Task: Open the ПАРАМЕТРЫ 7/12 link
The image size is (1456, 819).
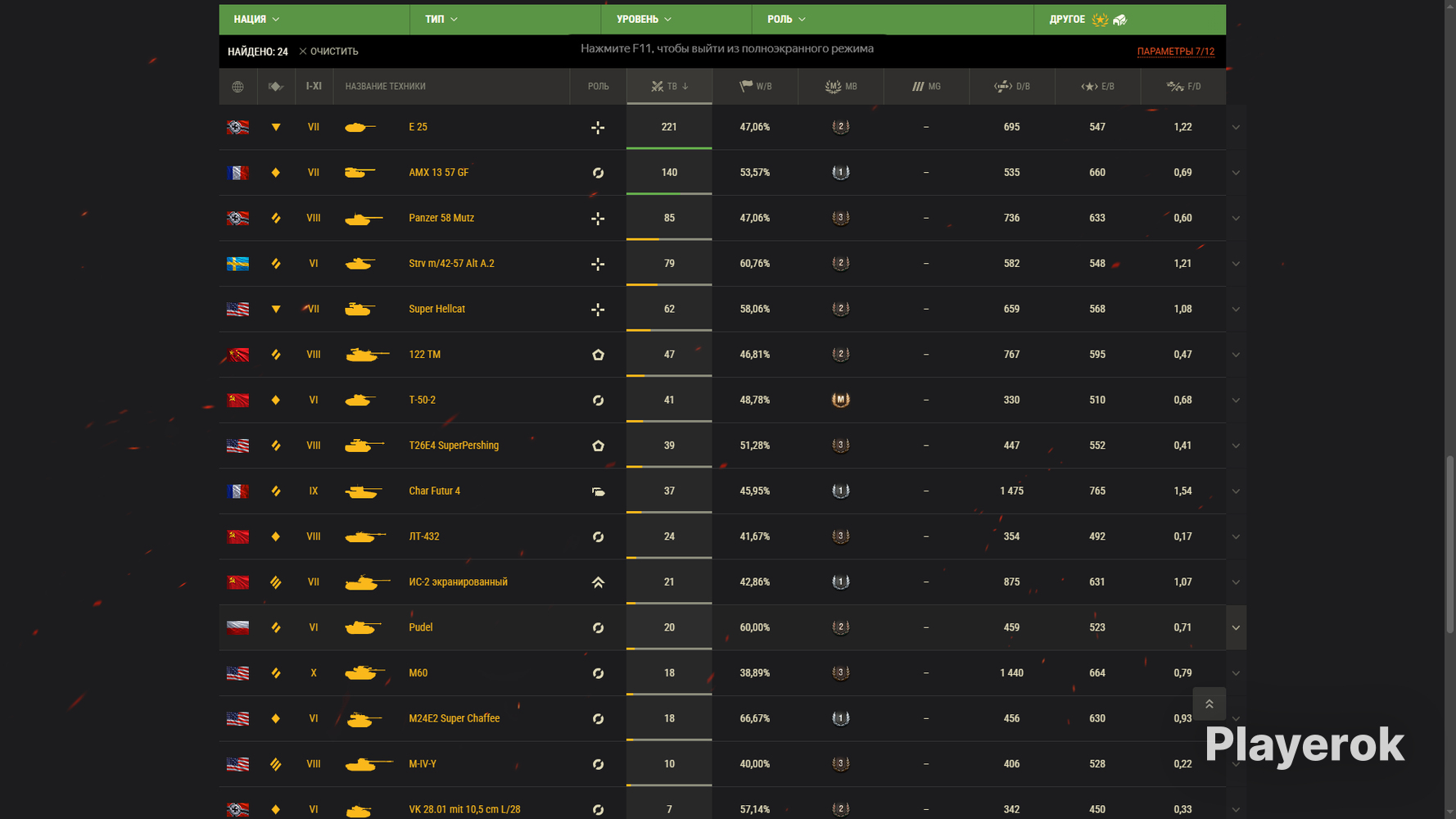Action: point(1175,52)
